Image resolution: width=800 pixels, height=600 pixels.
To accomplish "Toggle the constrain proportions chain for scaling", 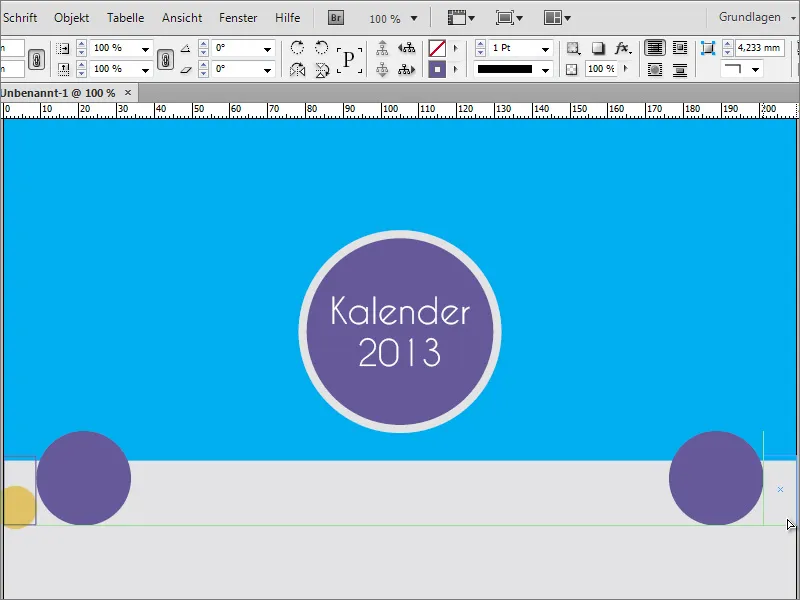I will pyautogui.click(x=165, y=60).
